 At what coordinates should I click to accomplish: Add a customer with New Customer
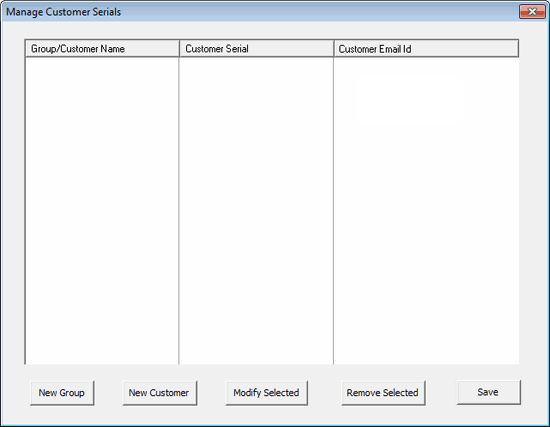160,393
